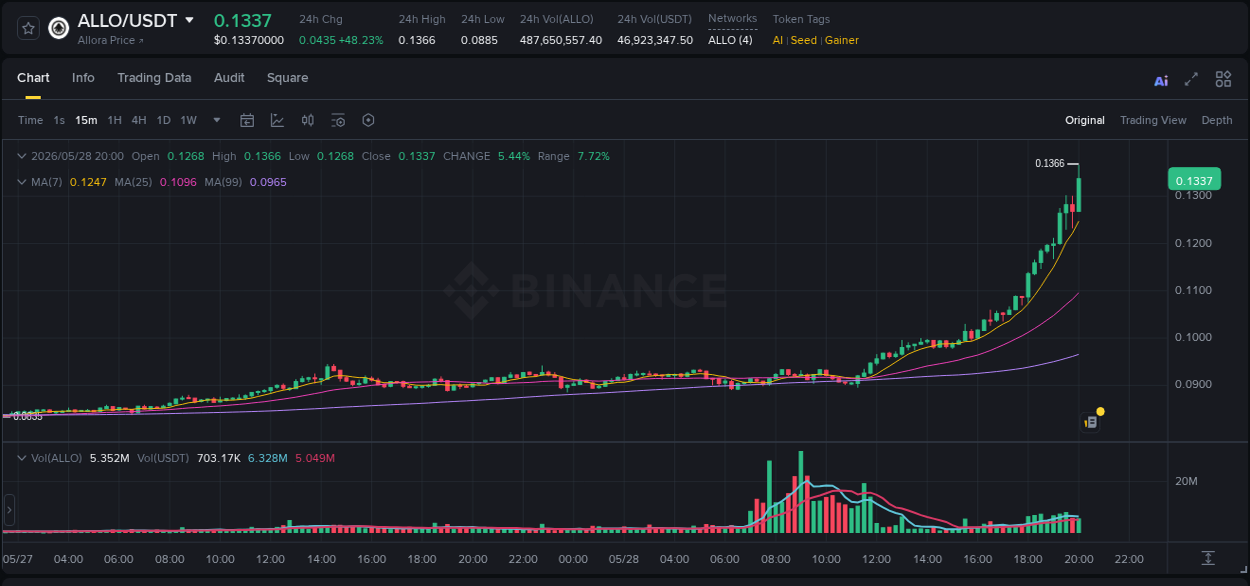Image resolution: width=1250 pixels, height=586 pixels.
Task: Select the 15m interval
Action: tap(86, 120)
